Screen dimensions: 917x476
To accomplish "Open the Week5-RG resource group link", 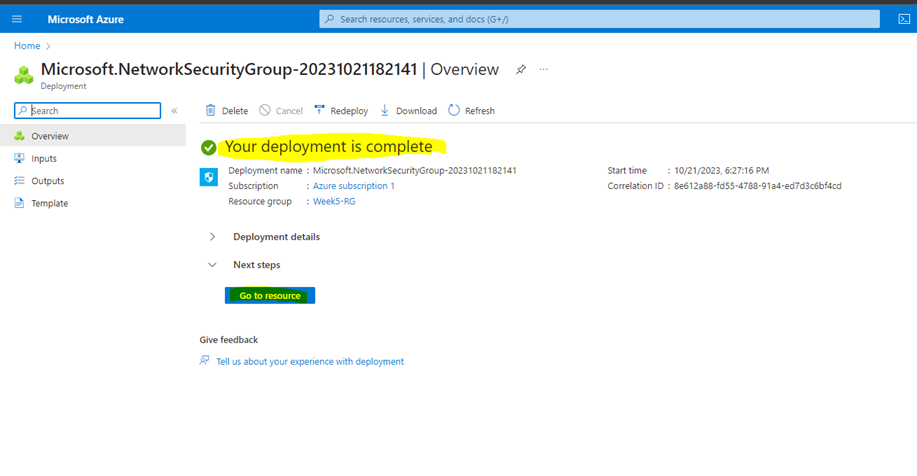I will (334, 201).
